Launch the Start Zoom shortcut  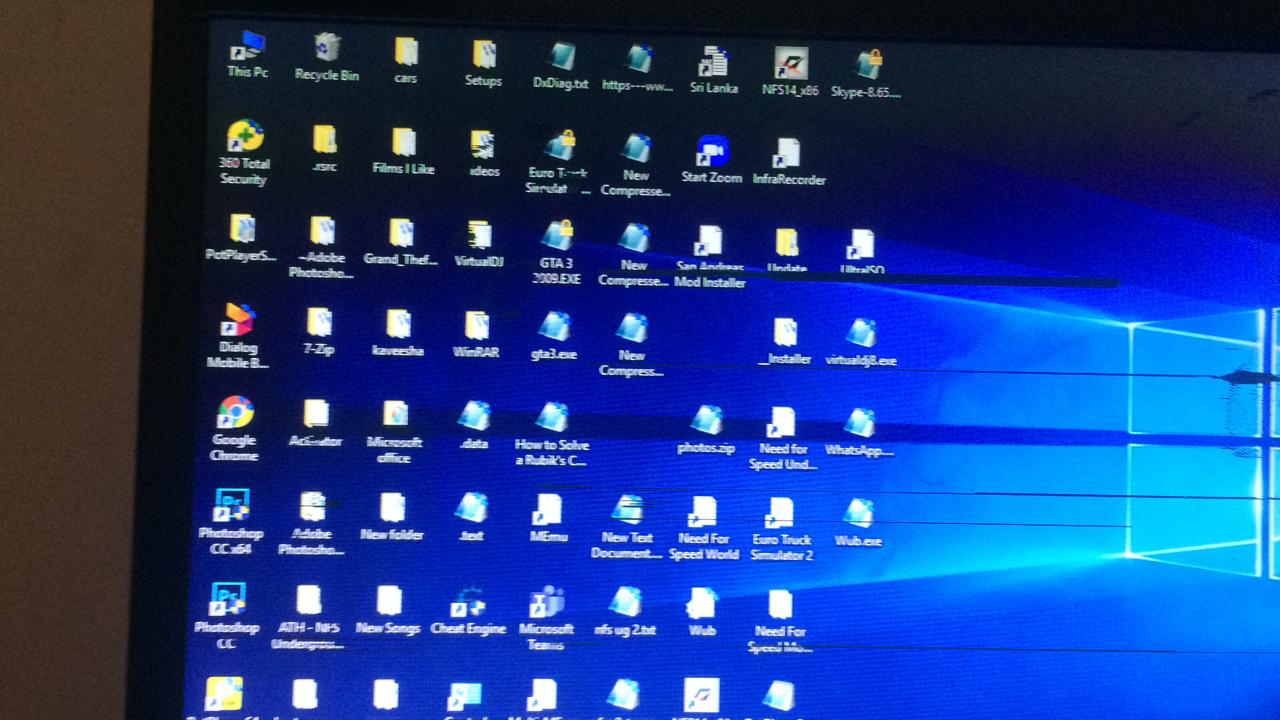tap(712, 160)
